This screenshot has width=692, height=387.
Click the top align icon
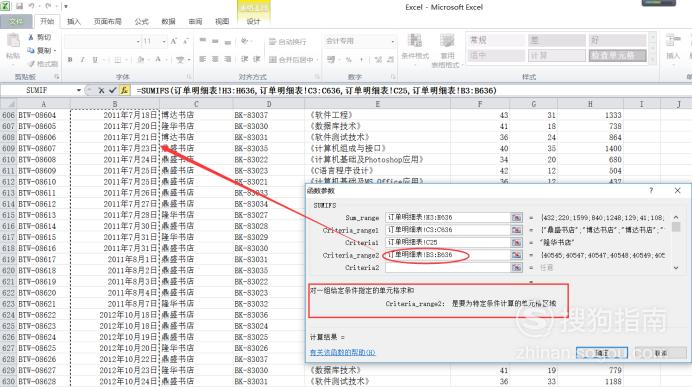coord(203,41)
